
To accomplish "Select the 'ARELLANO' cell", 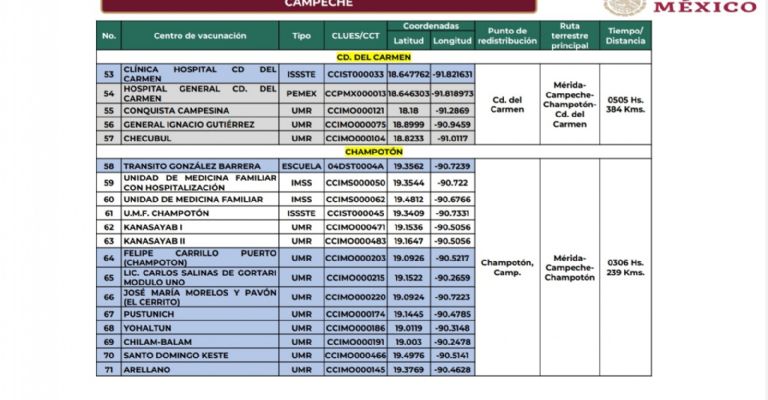I will pyautogui.click(x=200, y=370).
